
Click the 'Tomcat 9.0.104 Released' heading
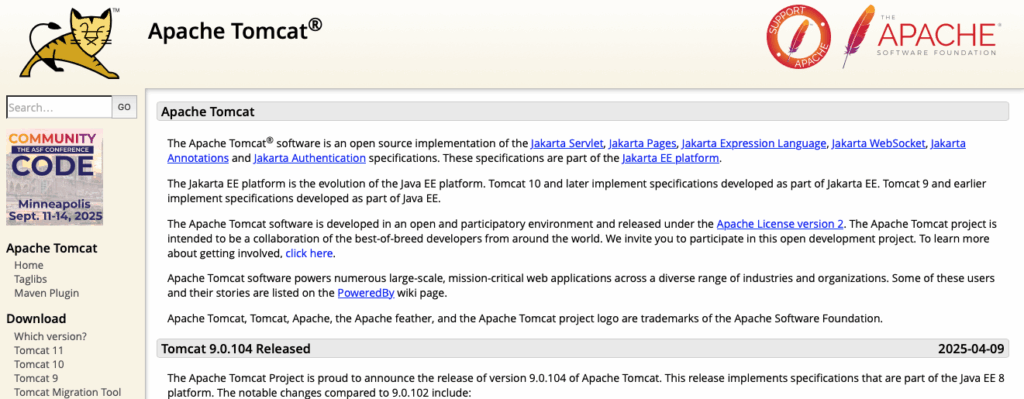click(x=236, y=349)
